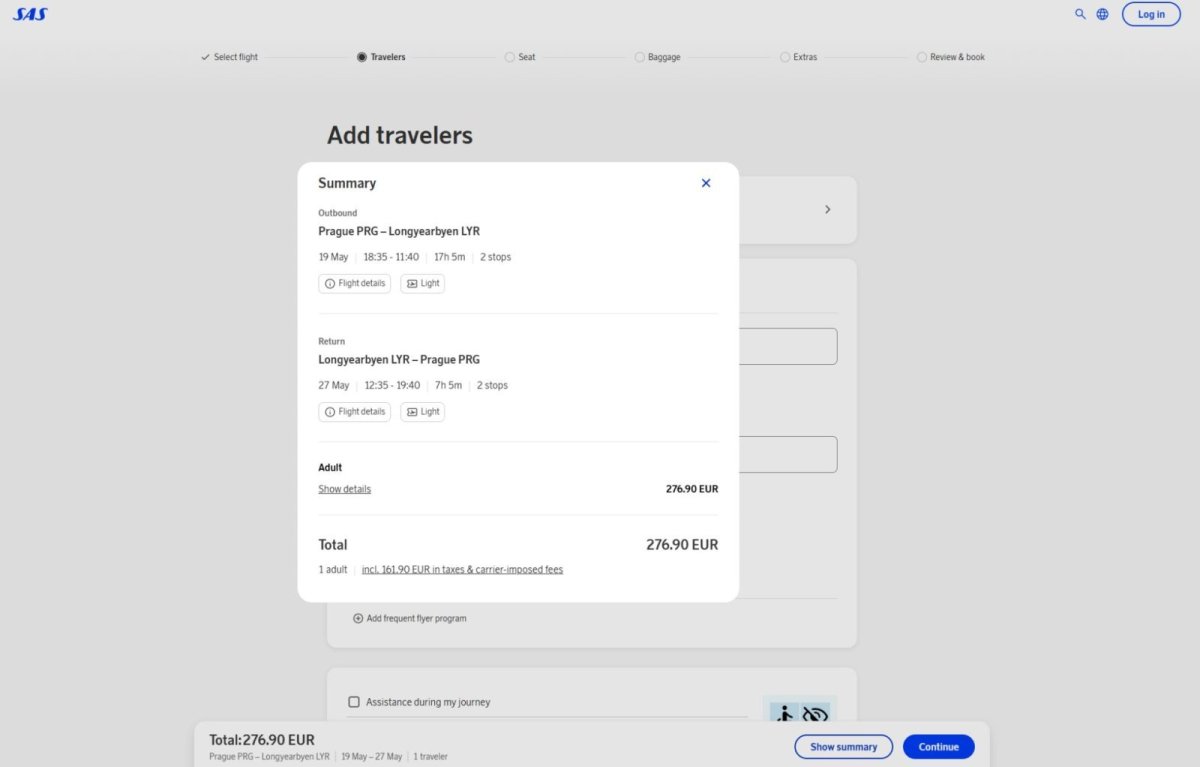Image resolution: width=1200 pixels, height=767 pixels.
Task: Open the globe language selector
Action: pyautogui.click(x=1102, y=14)
